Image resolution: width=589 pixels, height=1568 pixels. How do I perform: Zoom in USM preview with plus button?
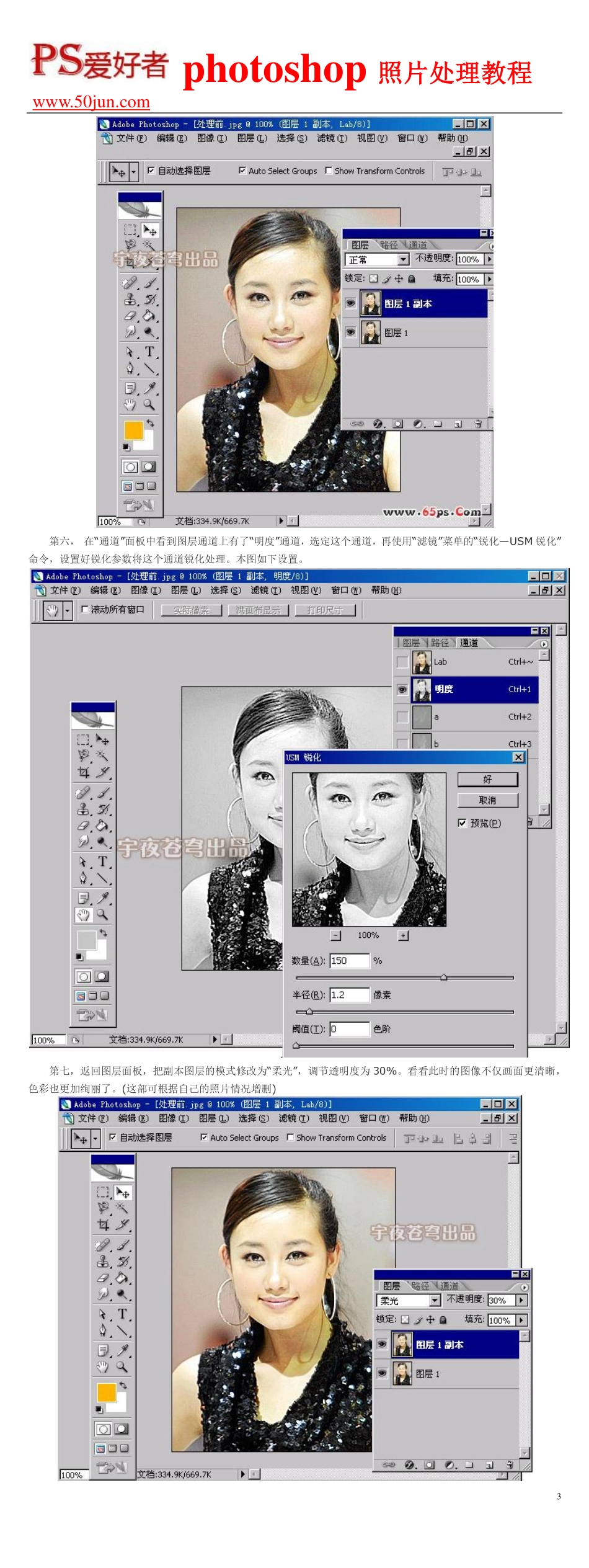(404, 935)
